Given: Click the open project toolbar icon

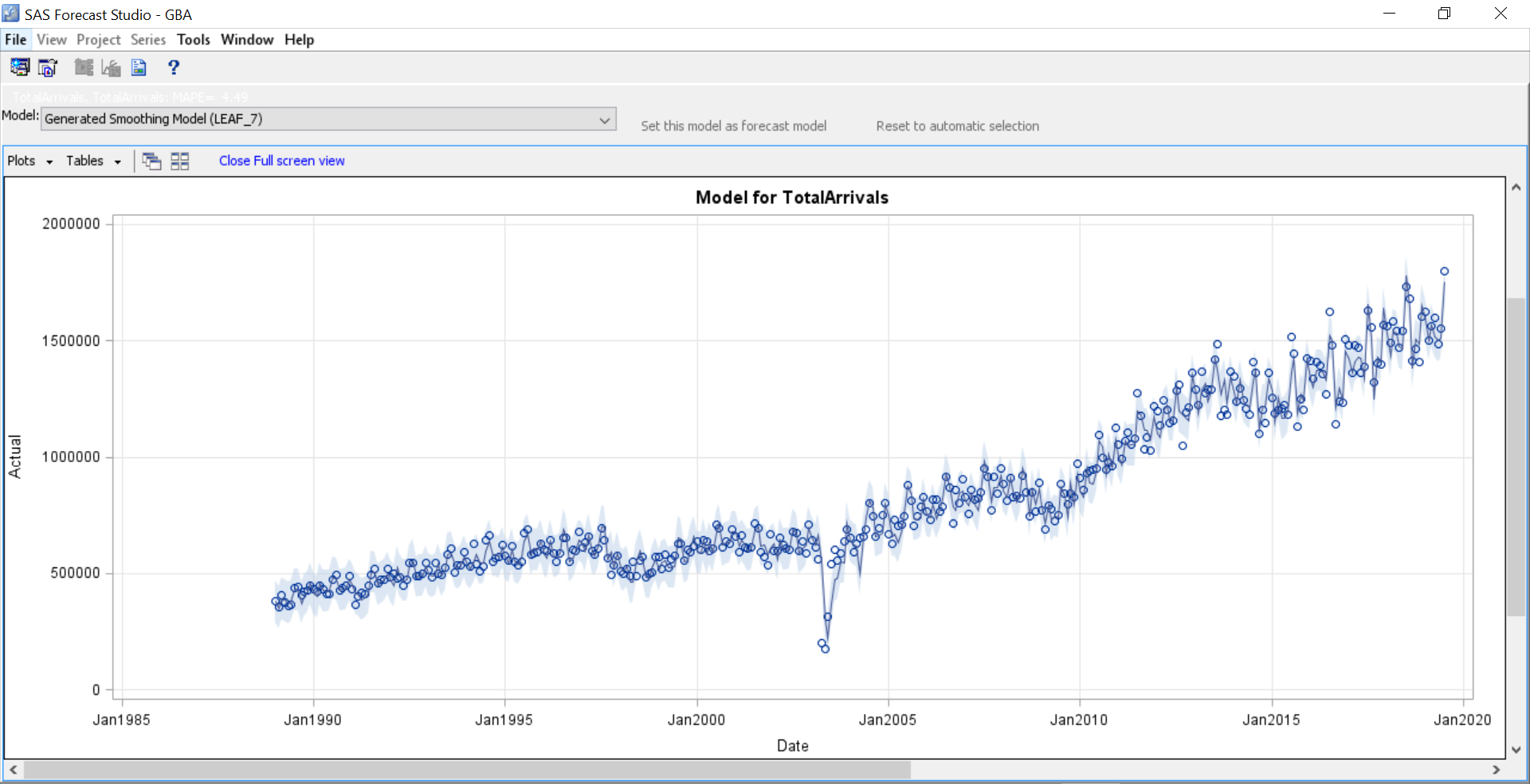Looking at the screenshot, I should [48, 68].
